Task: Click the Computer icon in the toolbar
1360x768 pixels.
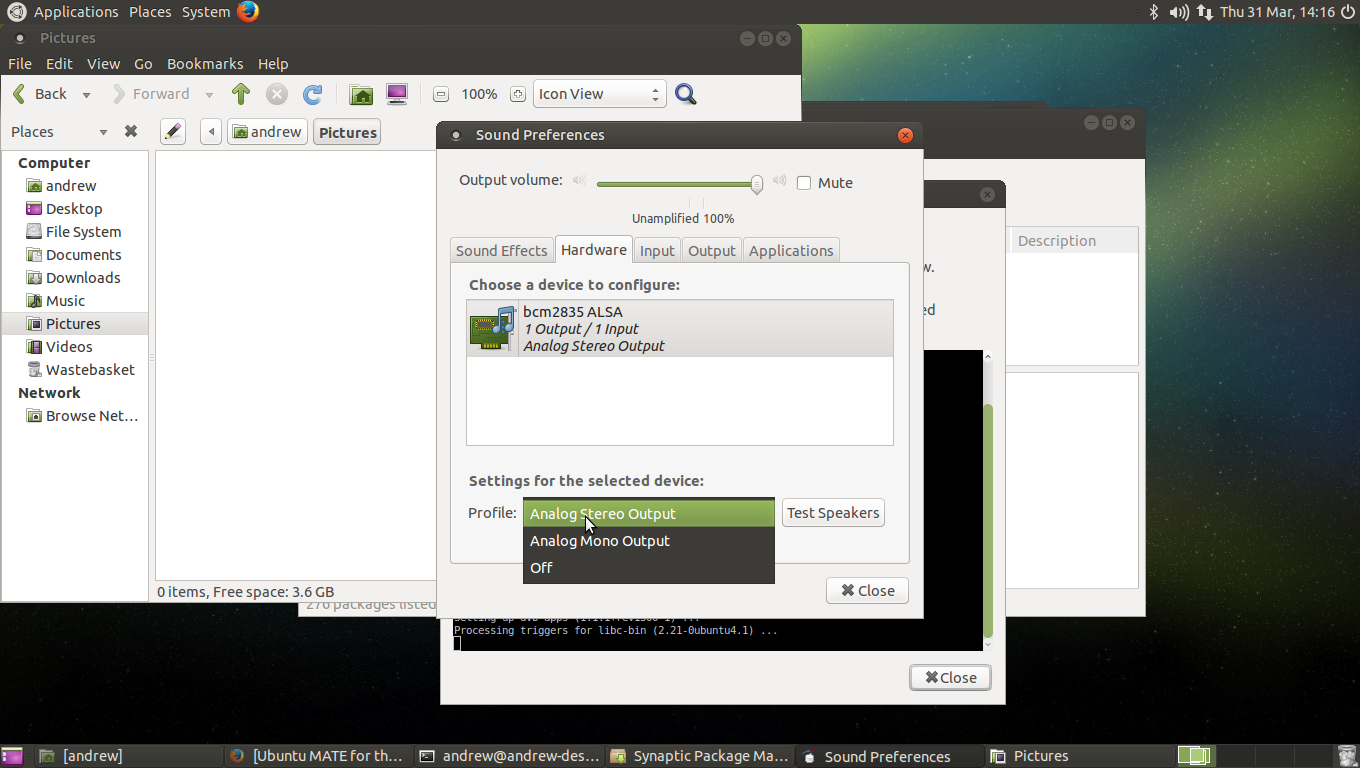Action: click(x=397, y=94)
